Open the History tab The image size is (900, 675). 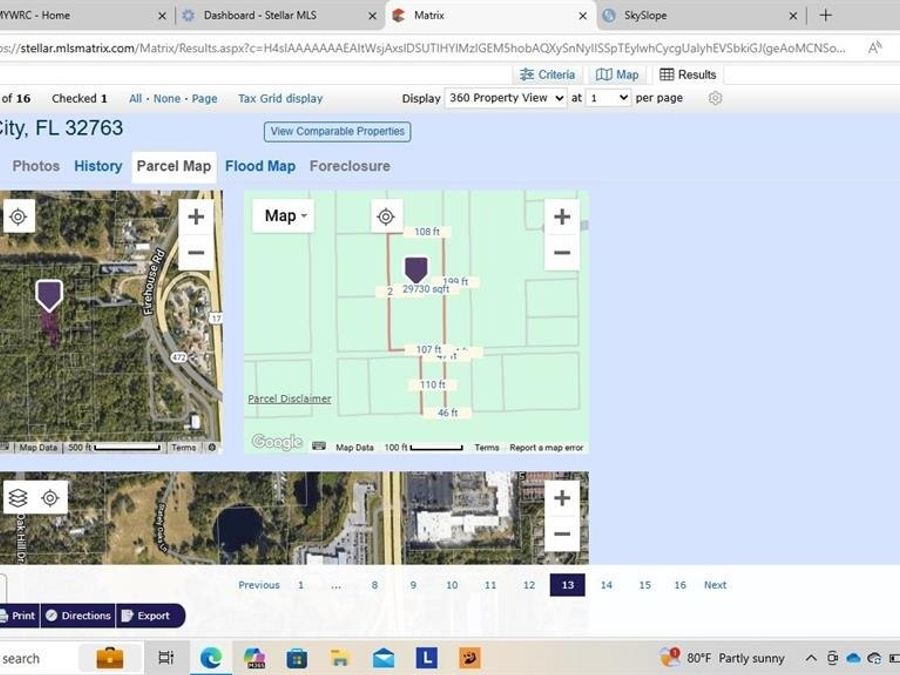click(98, 166)
